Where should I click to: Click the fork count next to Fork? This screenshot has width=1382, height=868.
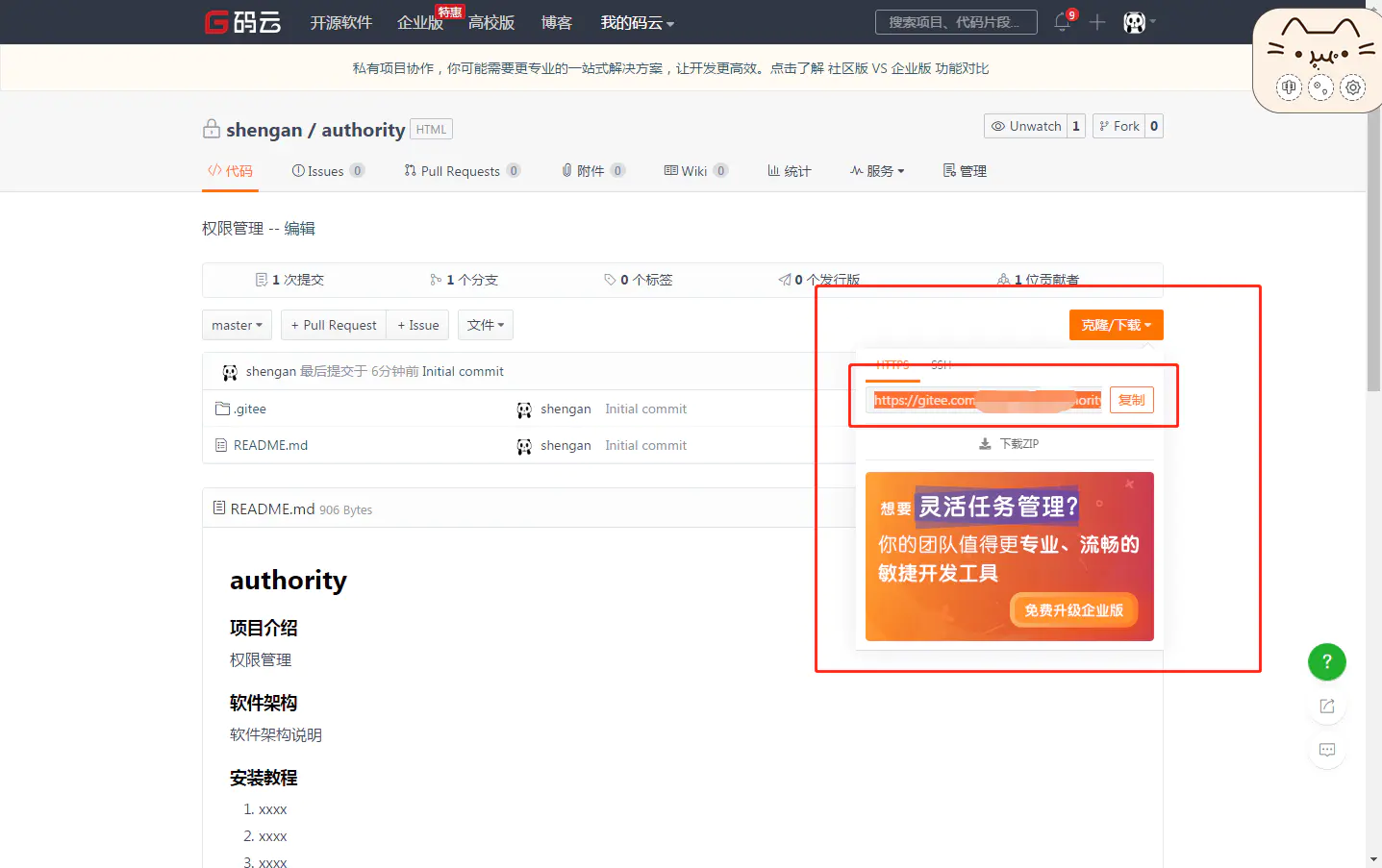pos(1154,126)
